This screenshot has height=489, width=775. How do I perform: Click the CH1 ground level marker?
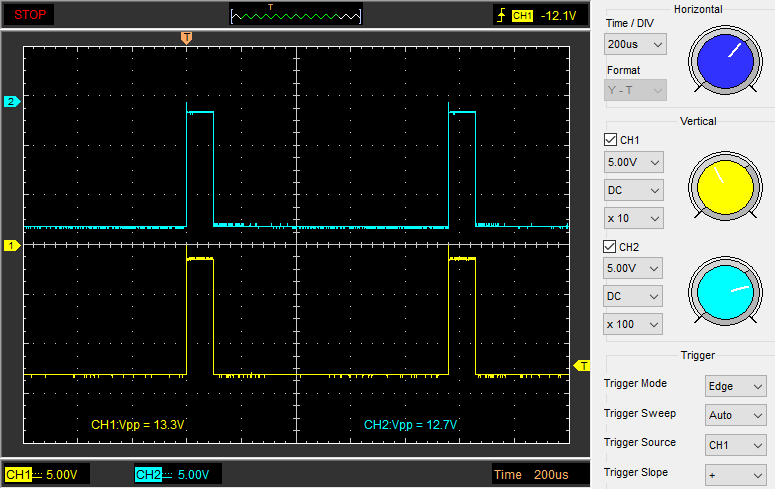pyautogui.click(x=12, y=245)
